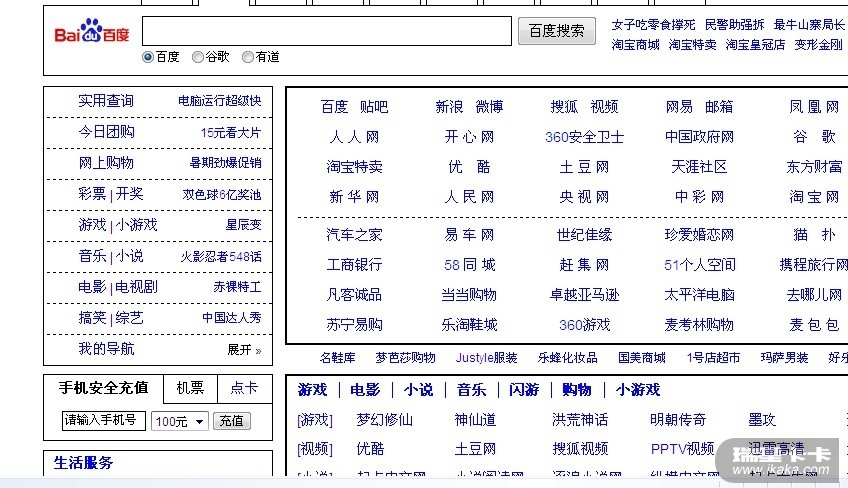Expand 我的导航 with 展开

(x=244, y=350)
